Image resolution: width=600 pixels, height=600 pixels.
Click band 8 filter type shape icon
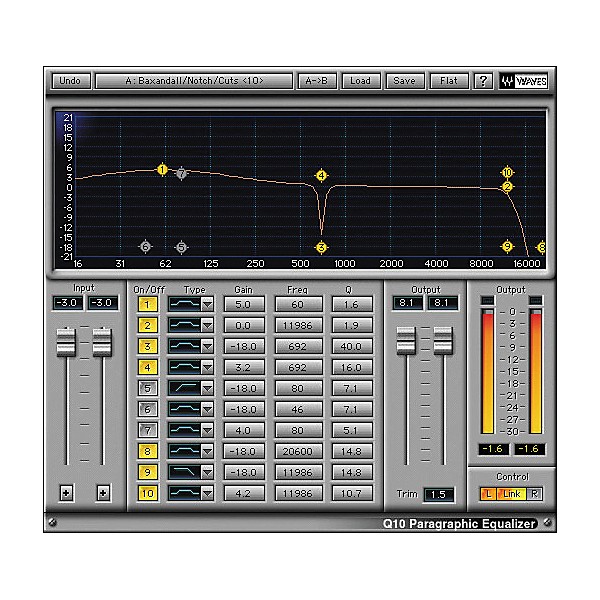pyautogui.click(x=184, y=451)
